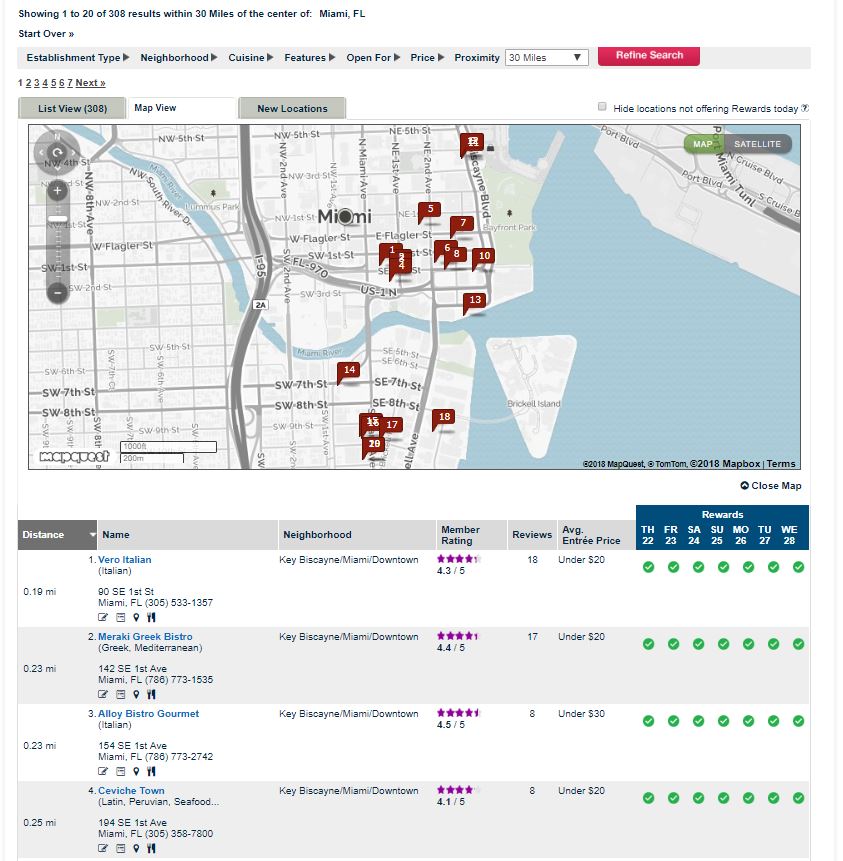Click the help icon beside Hide locations

805,108
